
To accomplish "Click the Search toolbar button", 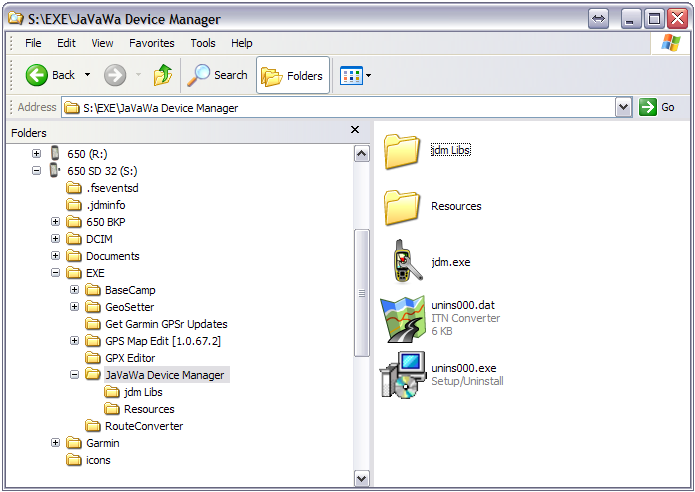I will pos(219,75).
